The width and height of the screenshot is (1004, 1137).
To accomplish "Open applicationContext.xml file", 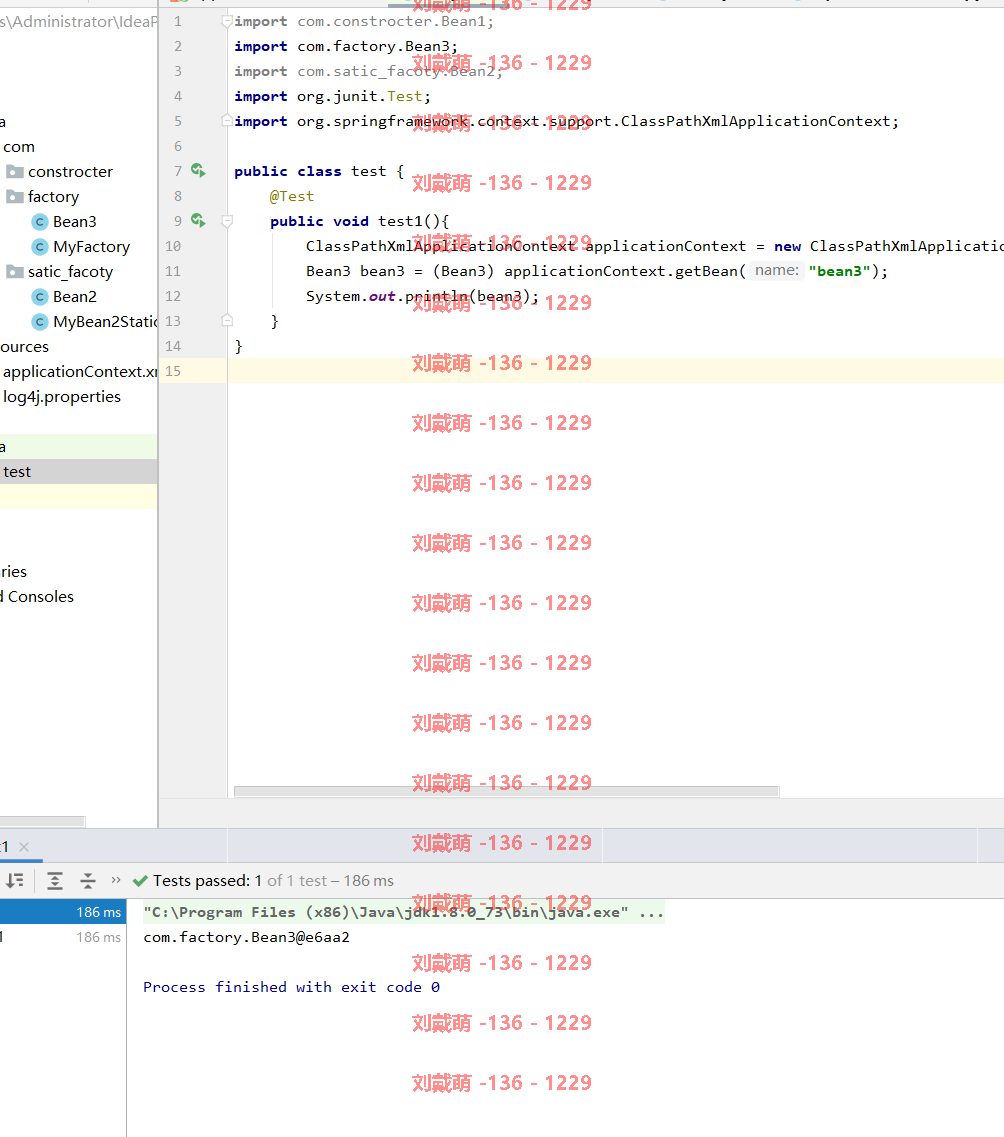I will tap(80, 372).
